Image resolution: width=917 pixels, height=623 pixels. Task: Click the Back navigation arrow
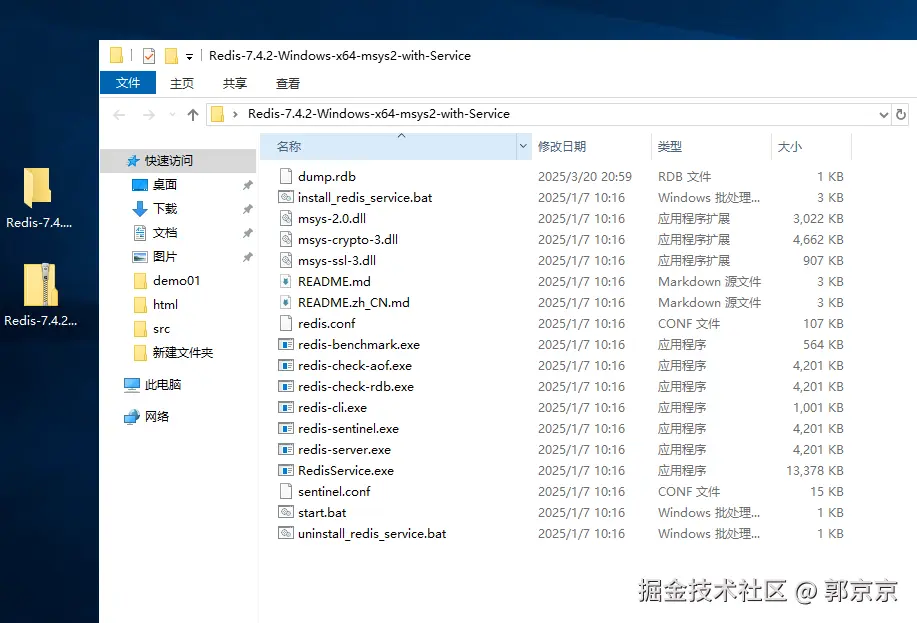[119, 115]
